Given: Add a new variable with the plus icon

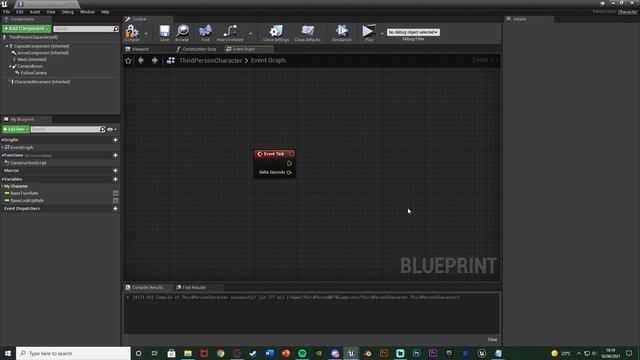Looking at the screenshot, I should (115, 179).
